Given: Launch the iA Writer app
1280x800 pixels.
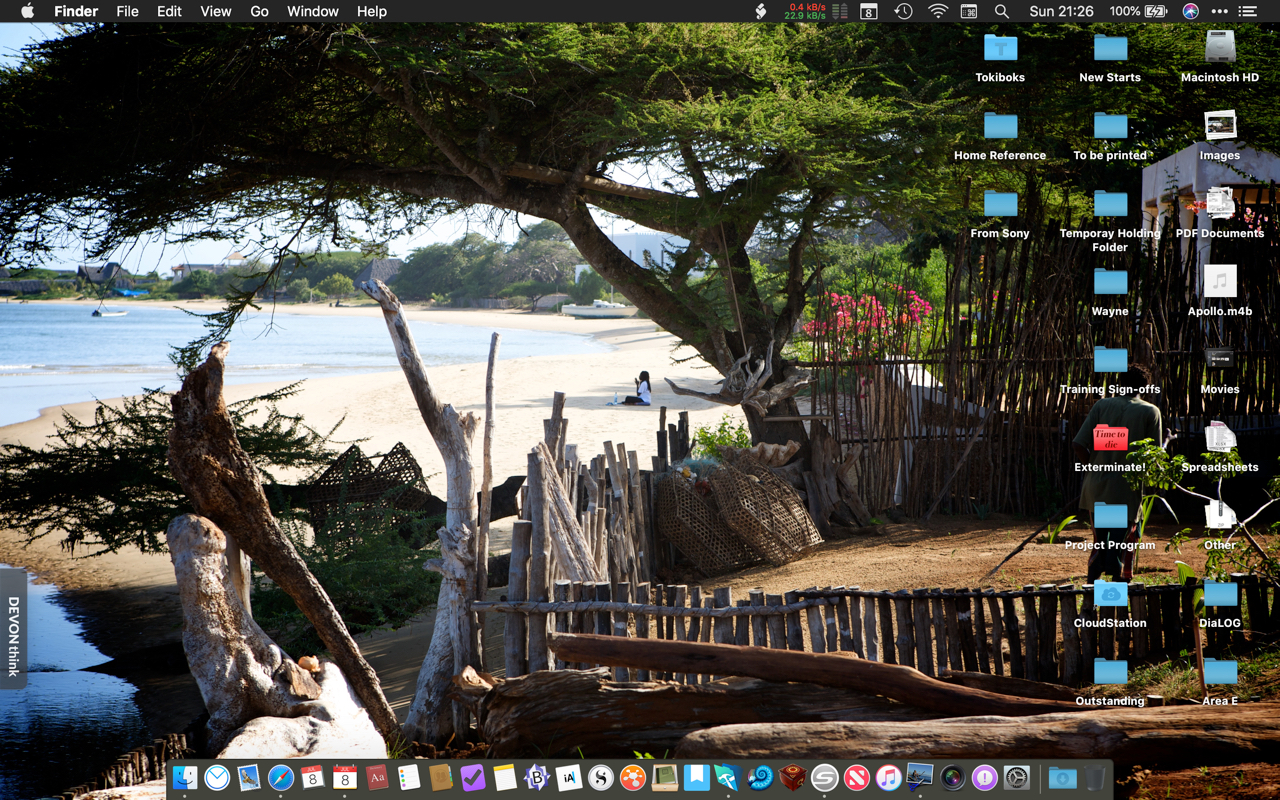Looking at the screenshot, I should (x=569, y=777).
